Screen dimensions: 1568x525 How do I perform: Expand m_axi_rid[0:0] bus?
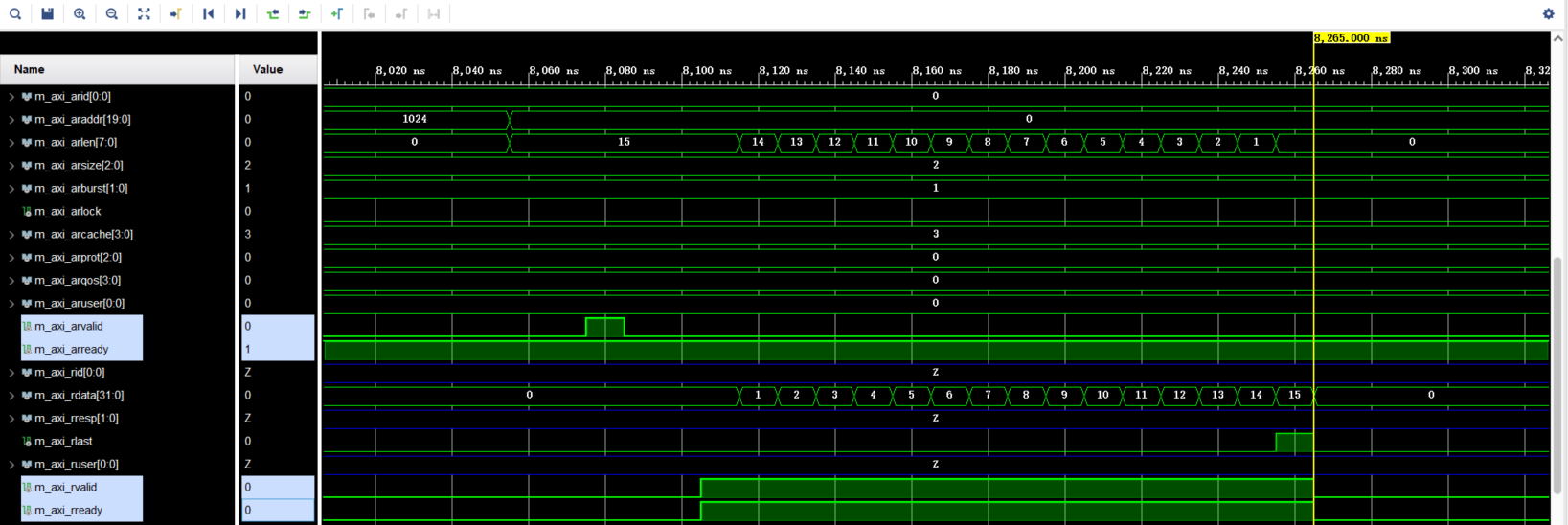[x=11, y=373]
